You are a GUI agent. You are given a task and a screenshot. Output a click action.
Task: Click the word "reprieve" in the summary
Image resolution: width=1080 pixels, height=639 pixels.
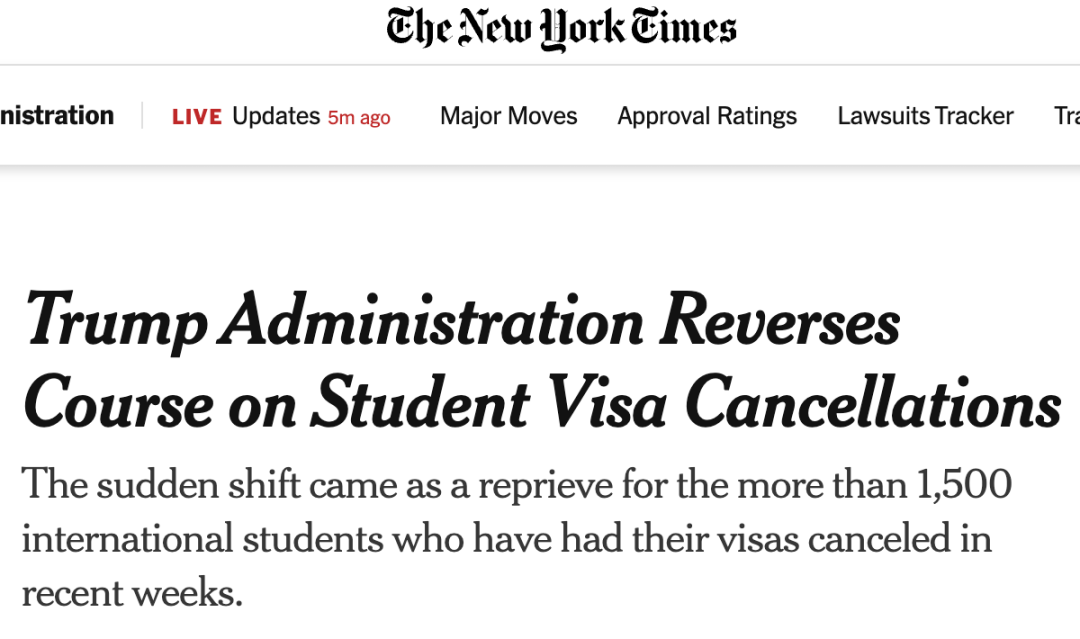tap(545, 485)
